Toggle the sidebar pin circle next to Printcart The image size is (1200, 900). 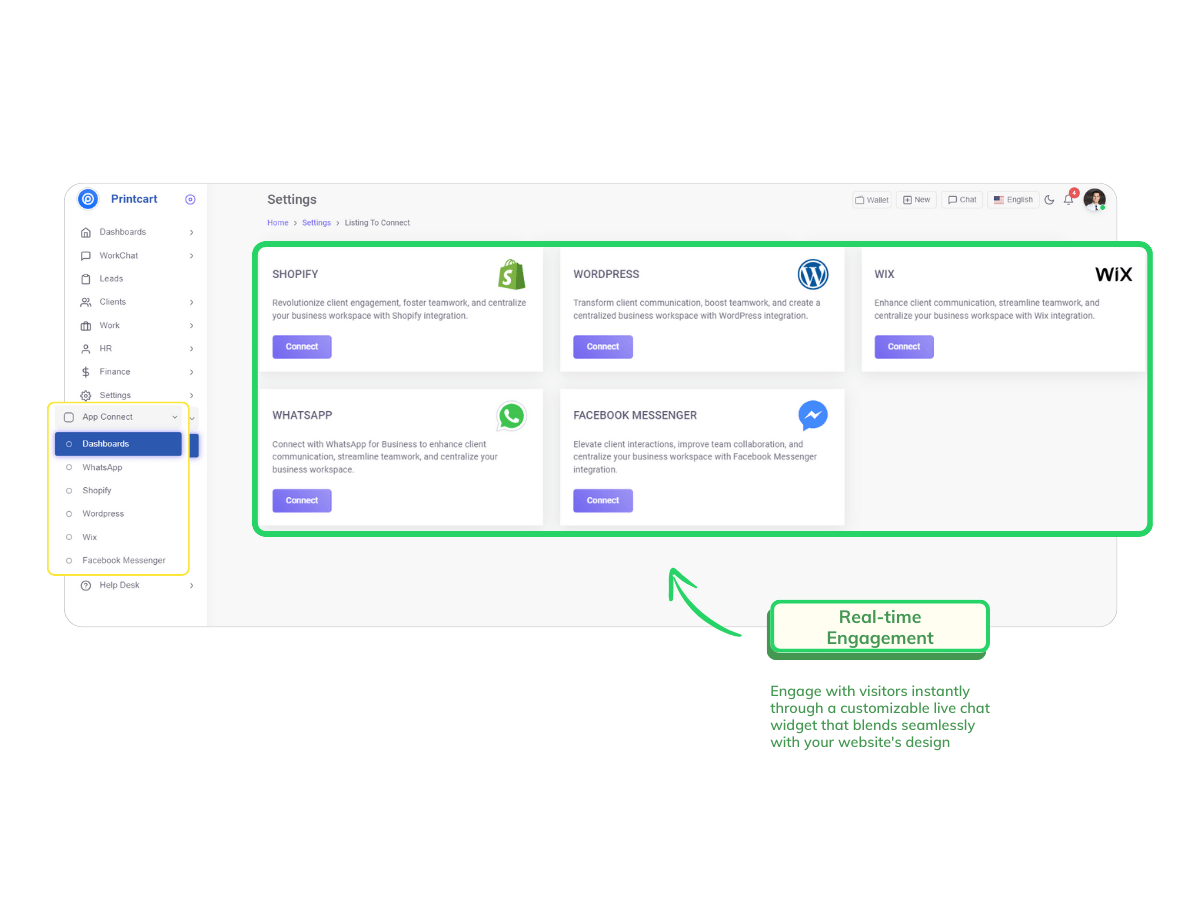pyautogui.click(x=190, y=199)
